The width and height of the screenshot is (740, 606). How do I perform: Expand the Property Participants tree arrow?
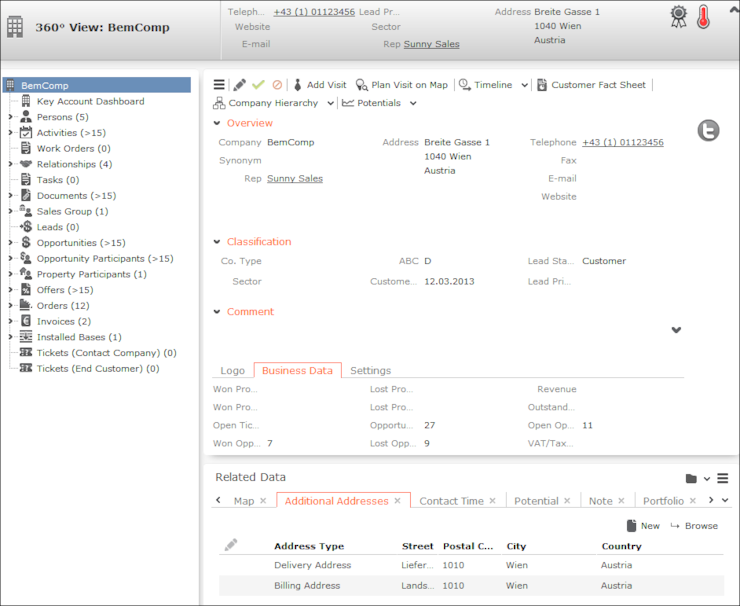[10, 274]
